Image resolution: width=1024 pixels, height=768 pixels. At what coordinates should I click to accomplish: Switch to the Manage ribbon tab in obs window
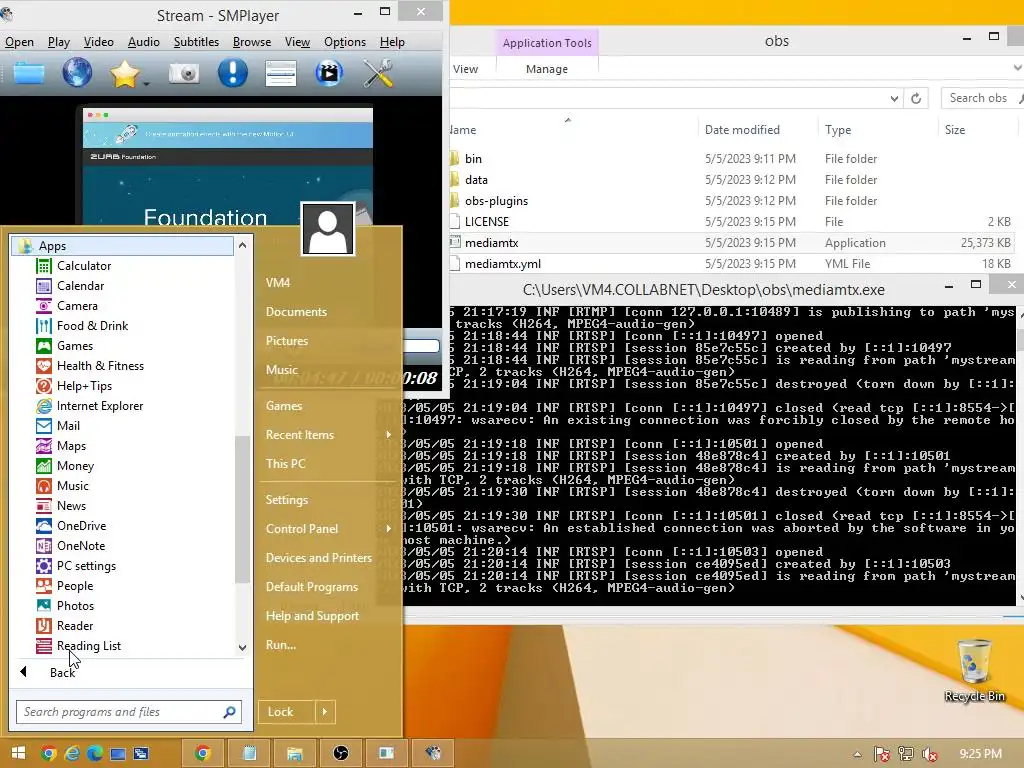(547, 69)
